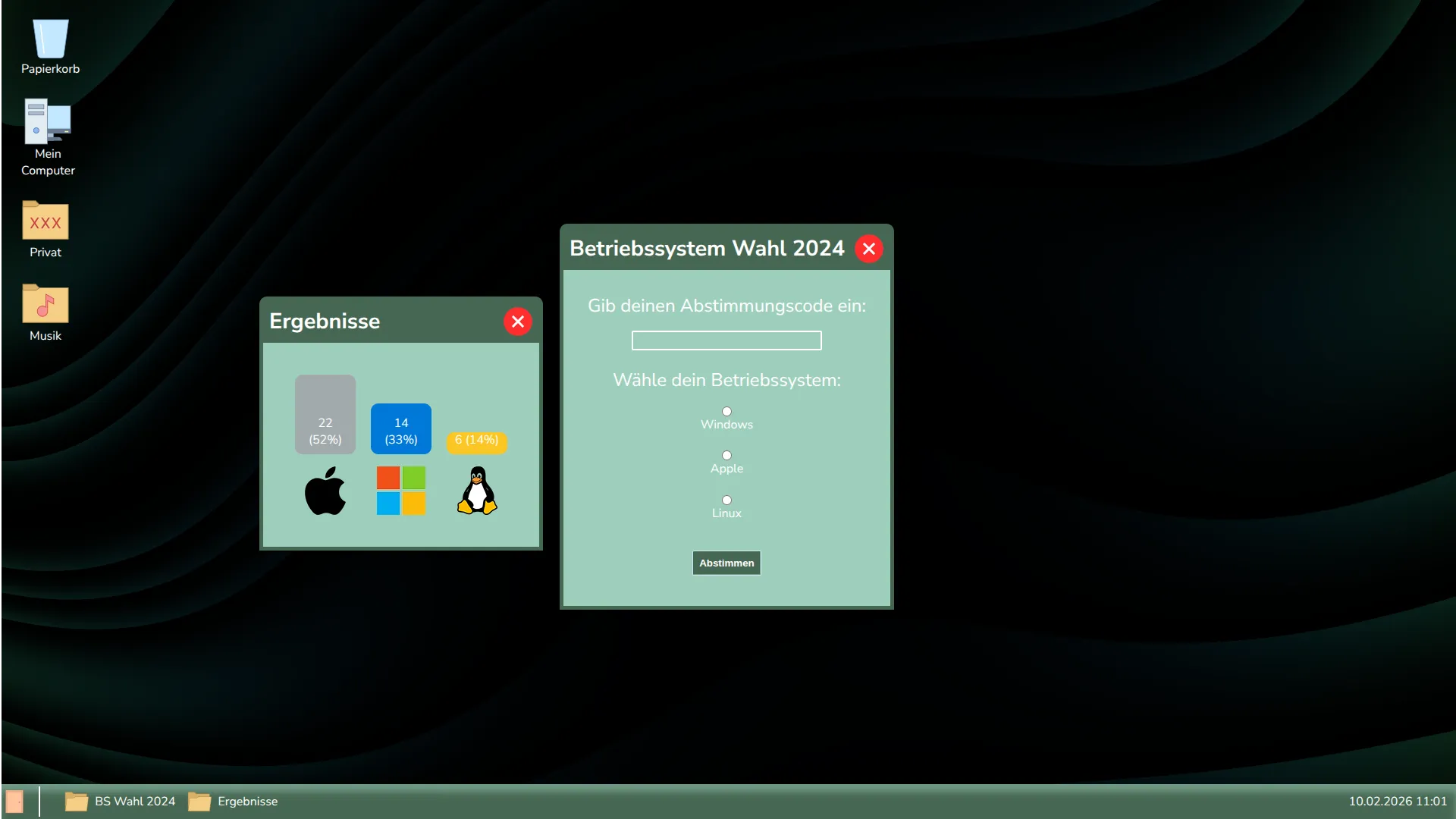Select the Linux radio button

726,500
